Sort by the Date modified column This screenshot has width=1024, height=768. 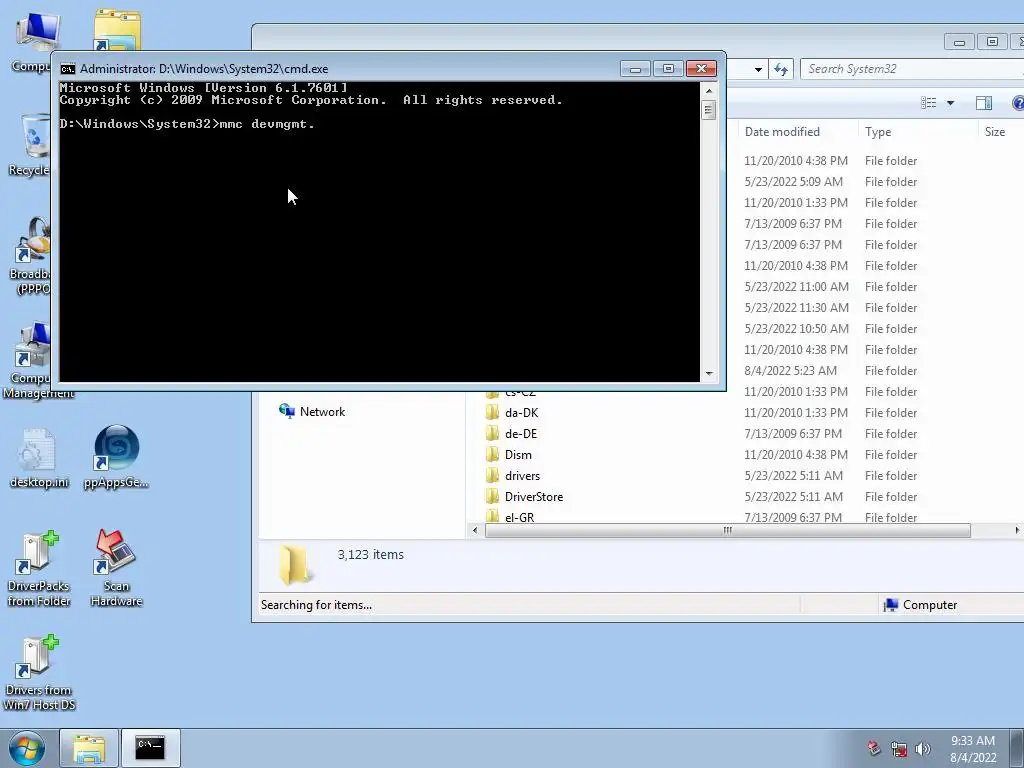782,132
